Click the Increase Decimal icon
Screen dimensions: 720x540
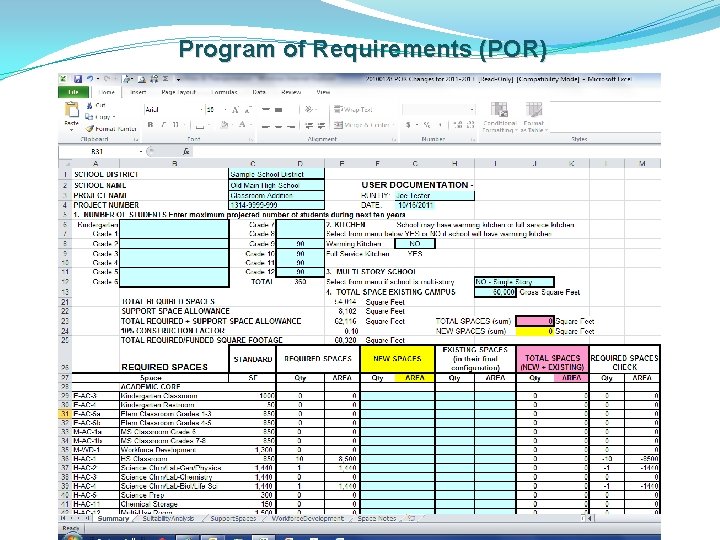click(457, 125)
